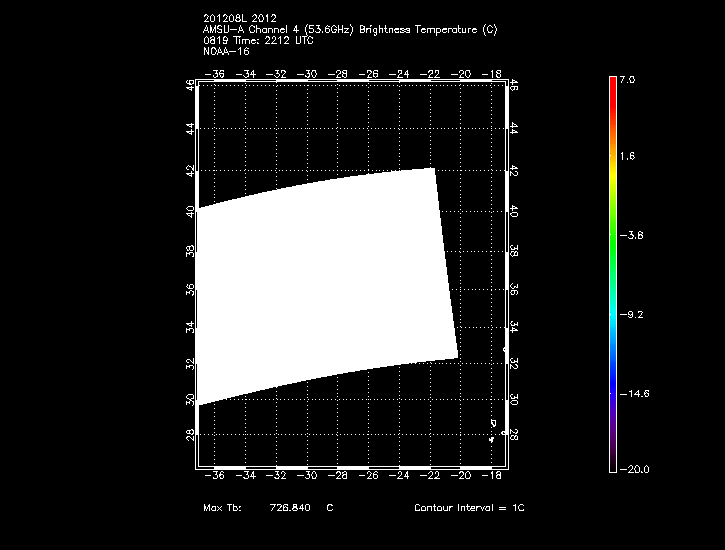This screenshot has height=550, width=725.
Task: Click the Contour Interval = 1C text
Action: pos(469,508)
